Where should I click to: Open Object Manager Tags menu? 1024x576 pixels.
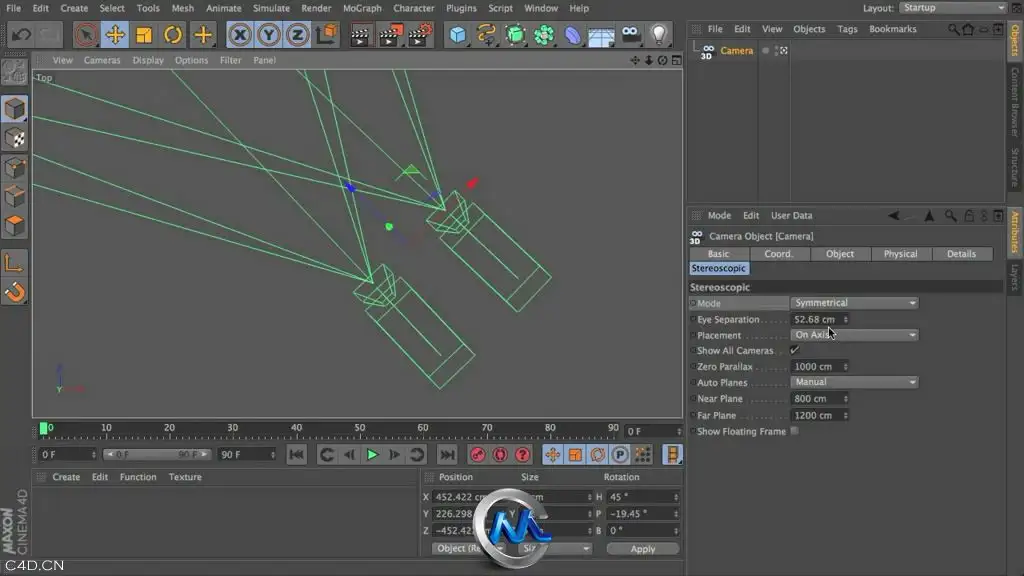pyautogui.click(x=847, y=29)
